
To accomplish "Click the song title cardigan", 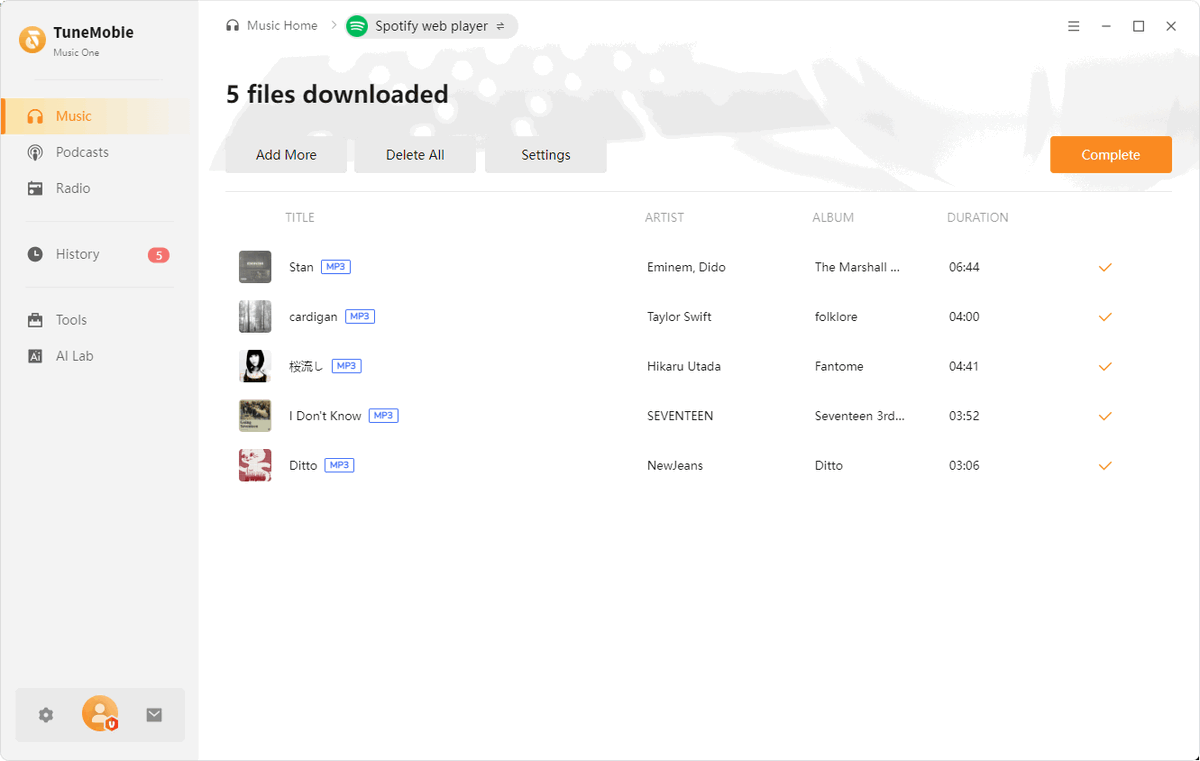I will pyautogui.click(x=313, y=317).
